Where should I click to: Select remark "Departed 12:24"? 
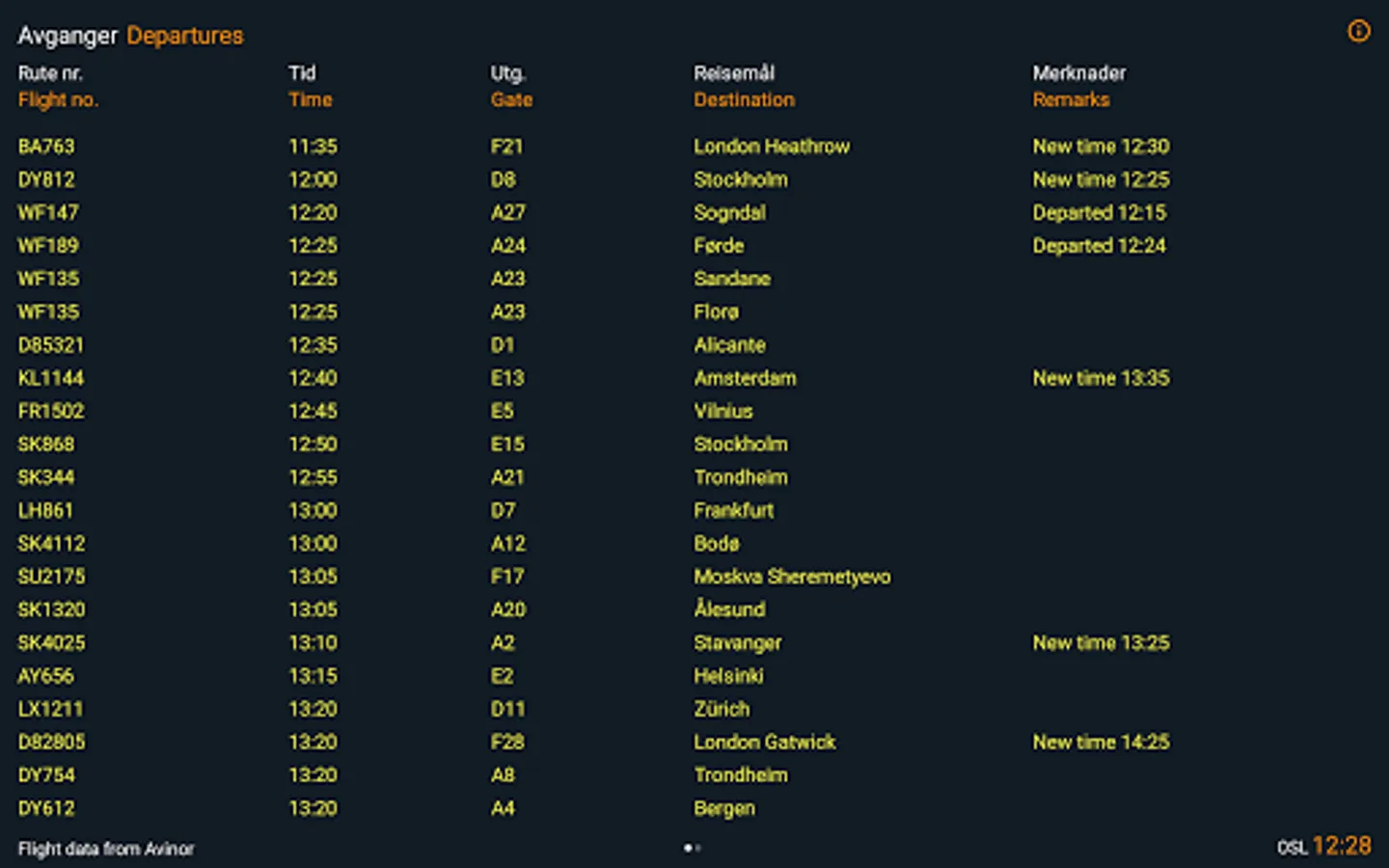(1099, 246)
